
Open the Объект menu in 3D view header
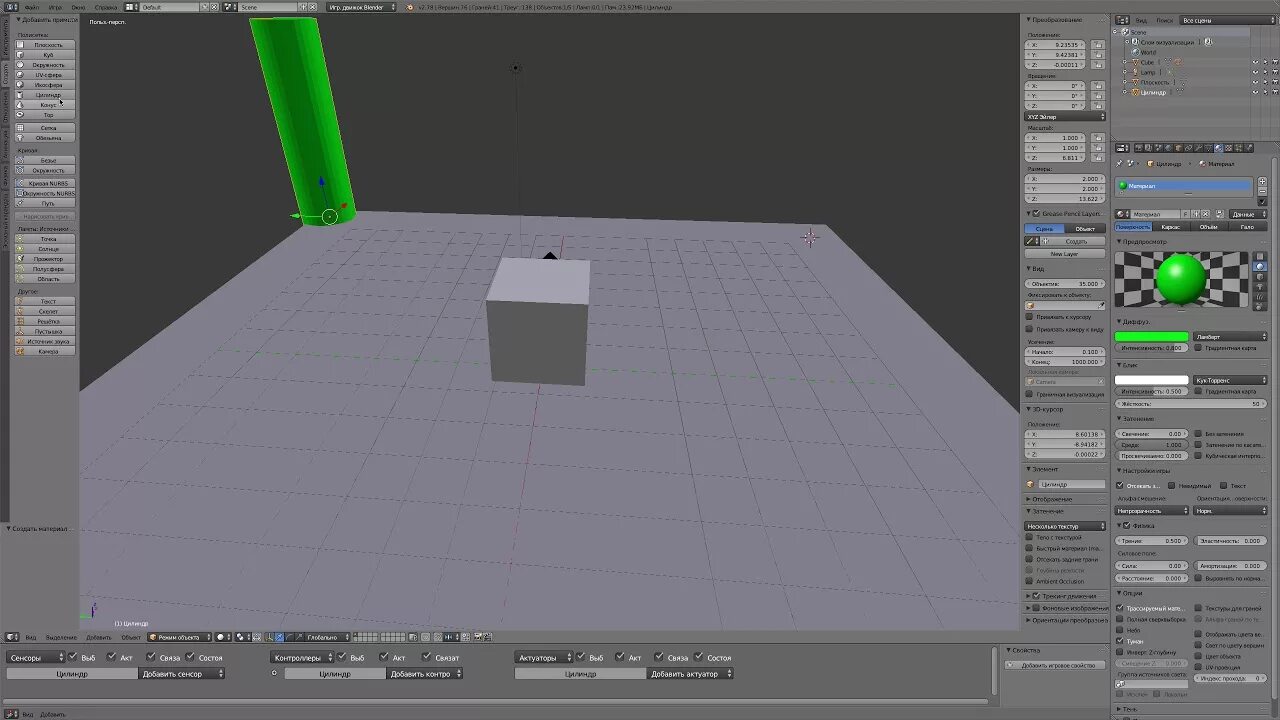[131, 637]
